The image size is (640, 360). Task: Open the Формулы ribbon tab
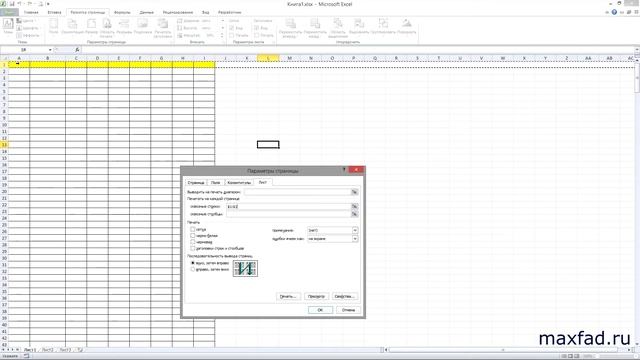122,12
